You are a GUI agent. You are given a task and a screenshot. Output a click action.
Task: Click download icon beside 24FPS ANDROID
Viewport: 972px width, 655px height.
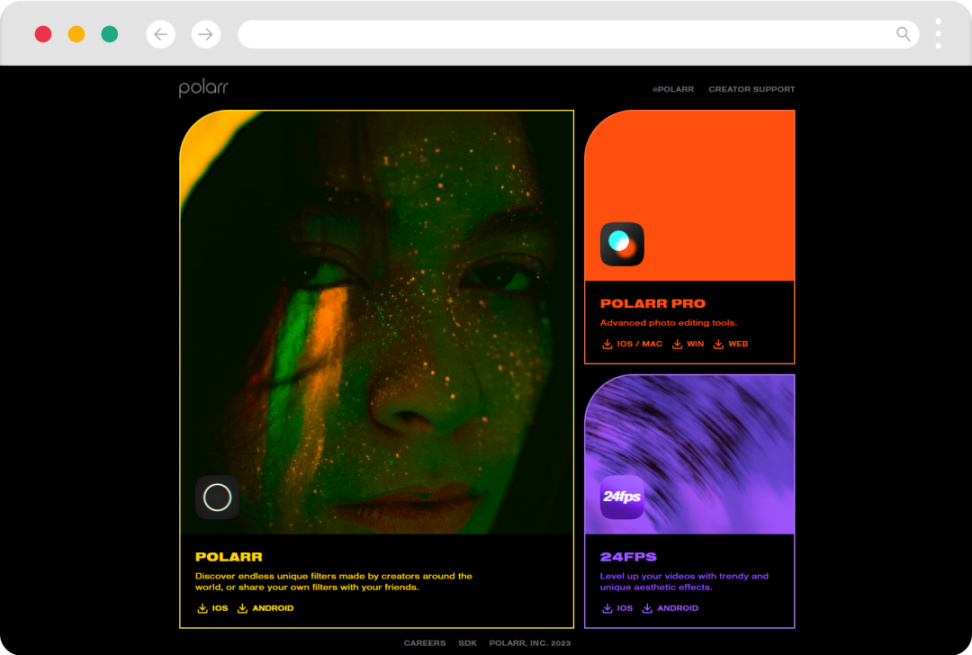(x=647, y=609)
